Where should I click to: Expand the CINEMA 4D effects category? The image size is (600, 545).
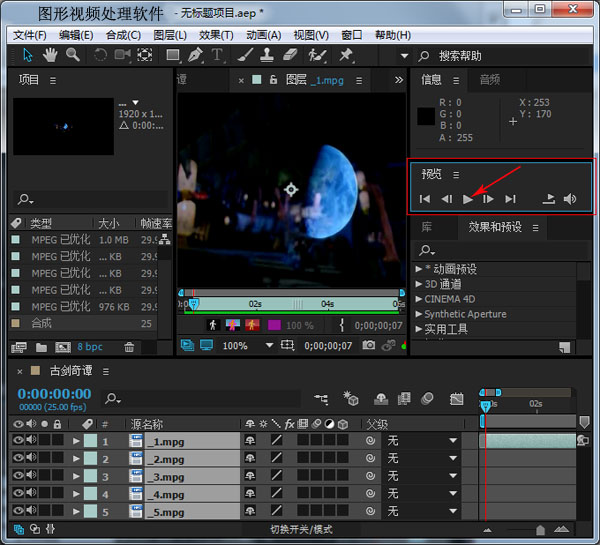(419, 299)
